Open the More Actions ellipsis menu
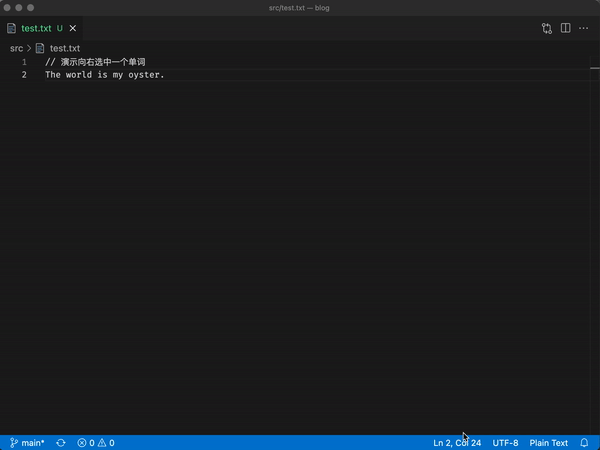The height and width of the screenshot is (450, 600). point(584,28)
